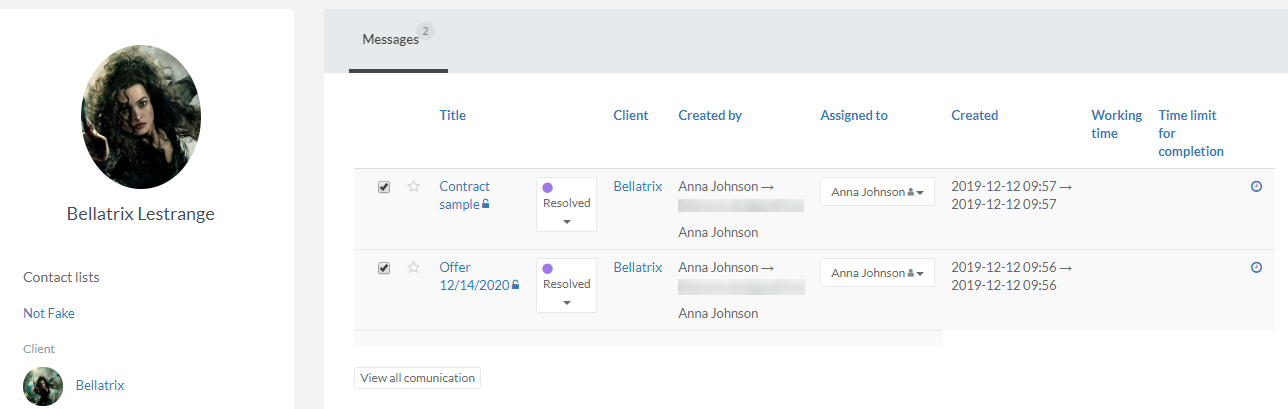Click Bellatrix Lestrange's large profile photo
1288x409 pixels.
[x=141, y=117]
